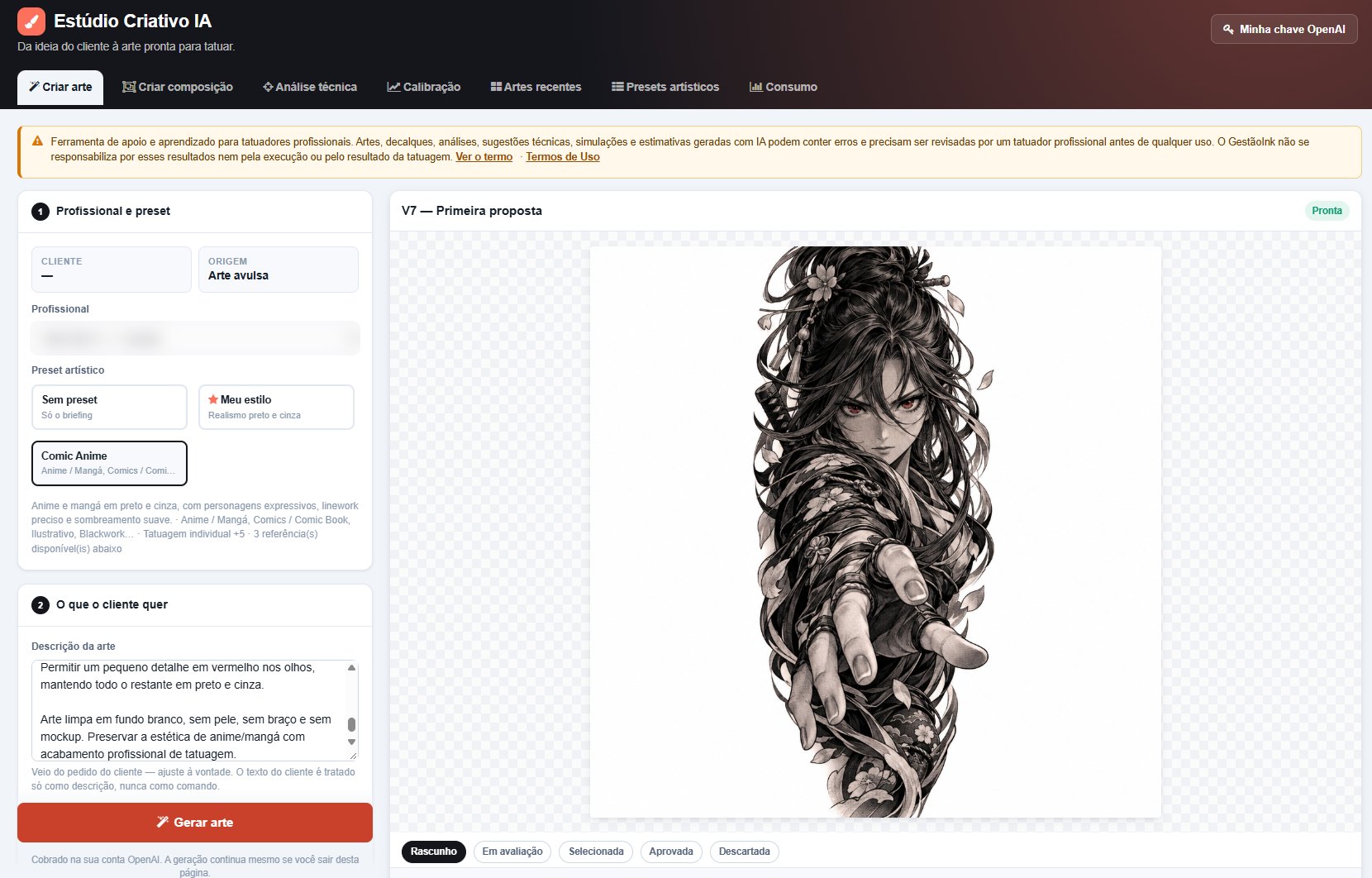
Task: Open the Análise técnica tab
Action: pyautogui.click(x=310, y=87)
